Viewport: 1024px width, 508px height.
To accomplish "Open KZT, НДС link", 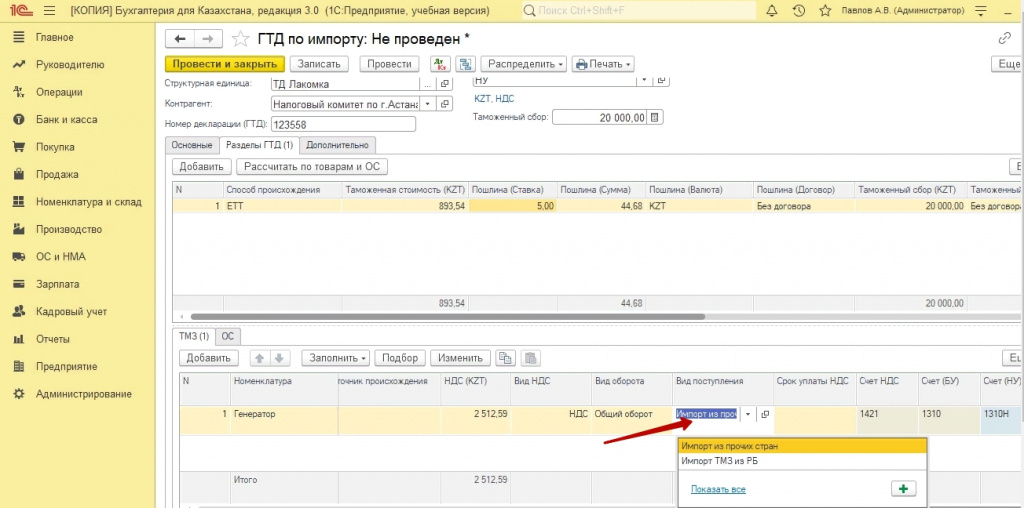I will [x=494, y=99].
